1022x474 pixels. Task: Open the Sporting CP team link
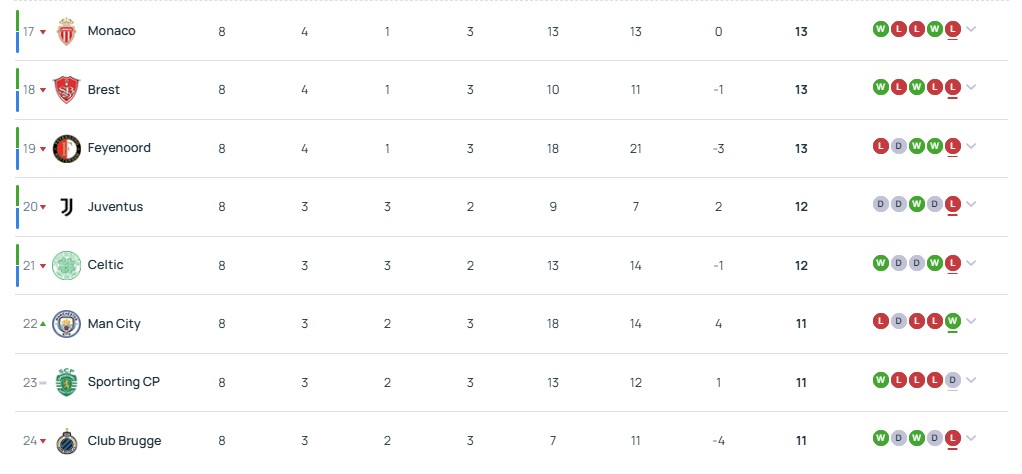[123, 382]
